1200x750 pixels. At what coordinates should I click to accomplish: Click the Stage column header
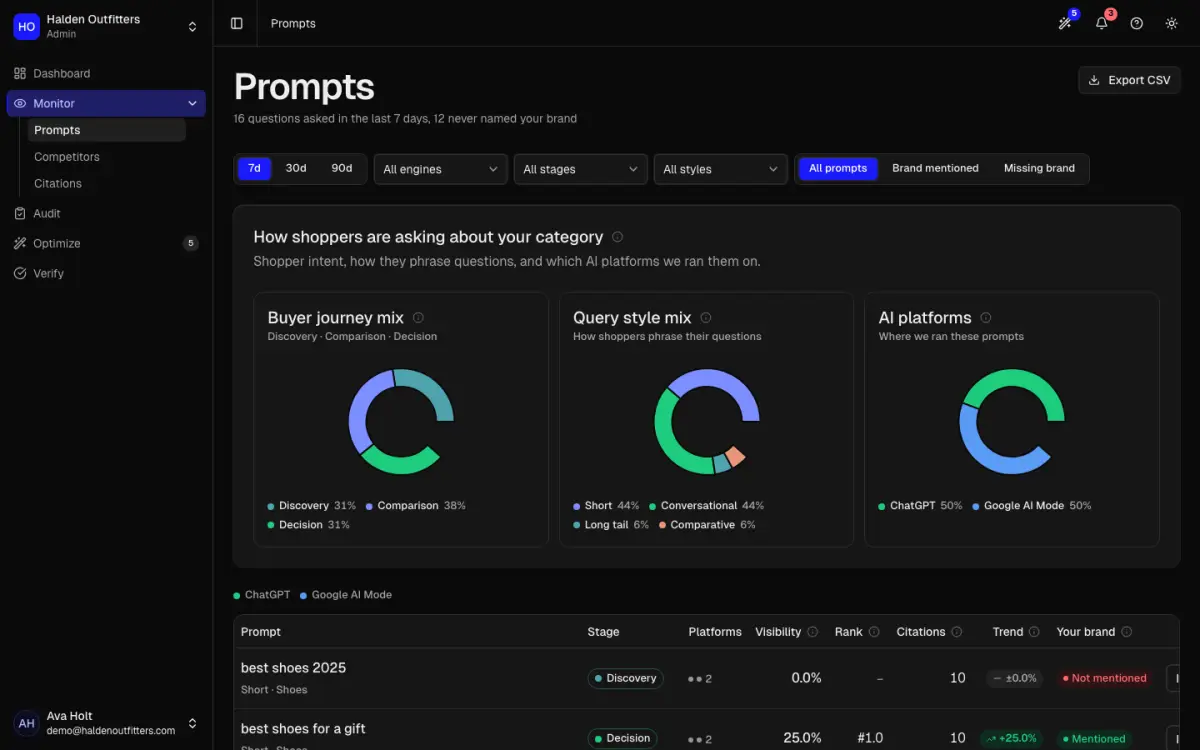tap(603, 632)
